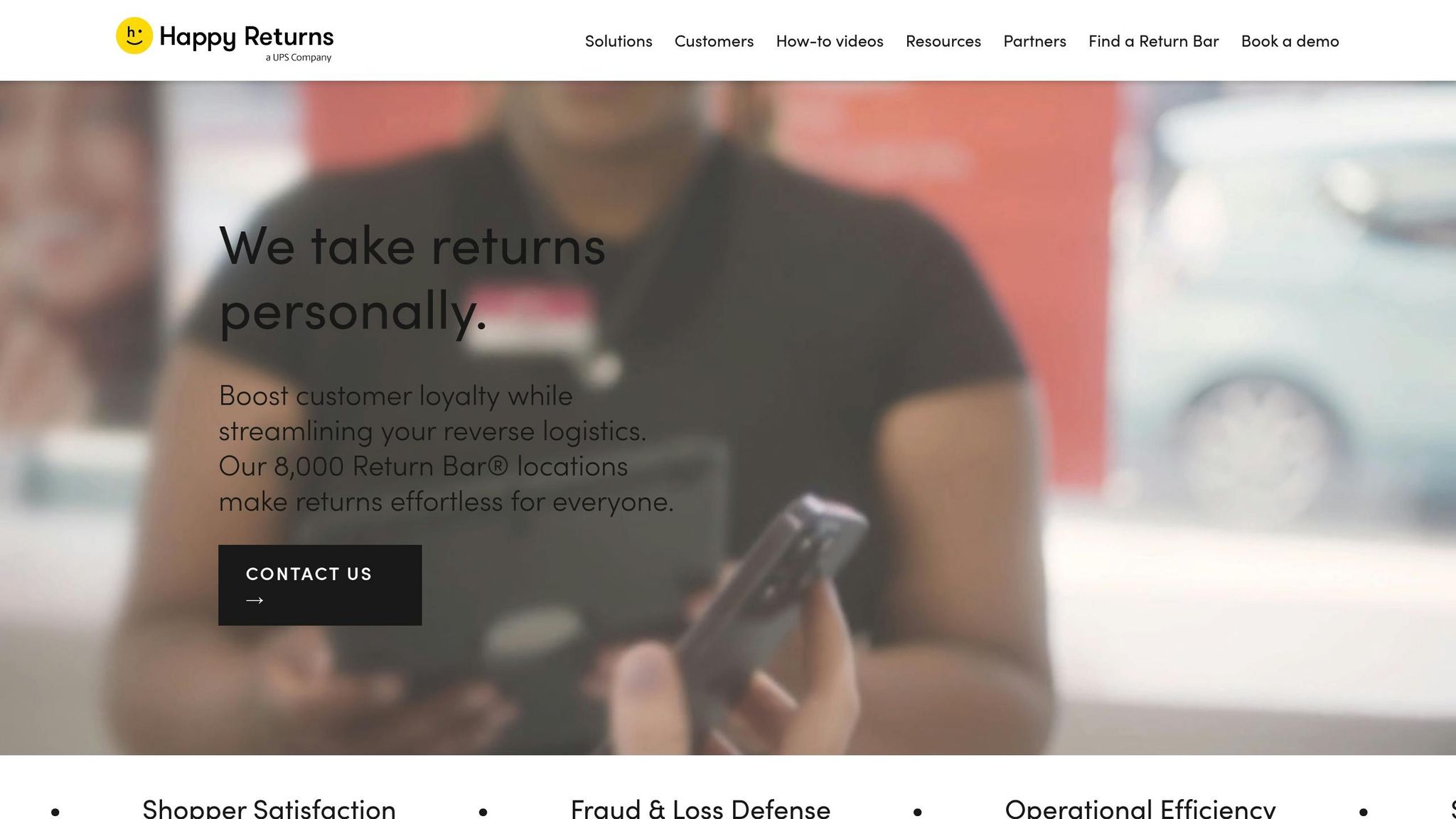Viewport: 1456px width, 819px height.
Task: Click the bullet dot before Fraud & Loss Defense
Action: pos(483,811)
